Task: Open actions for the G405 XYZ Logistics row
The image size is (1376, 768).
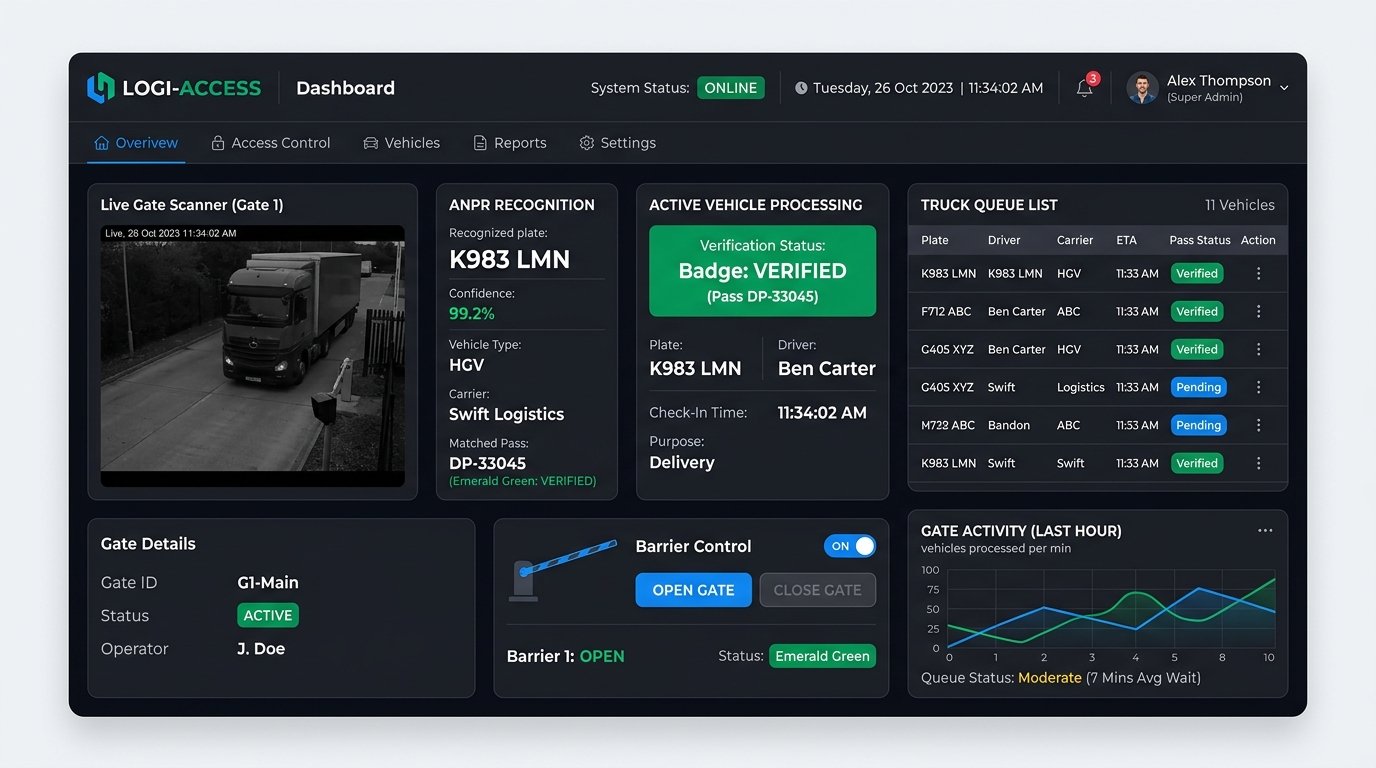Action: click(x=1258, y=387)
